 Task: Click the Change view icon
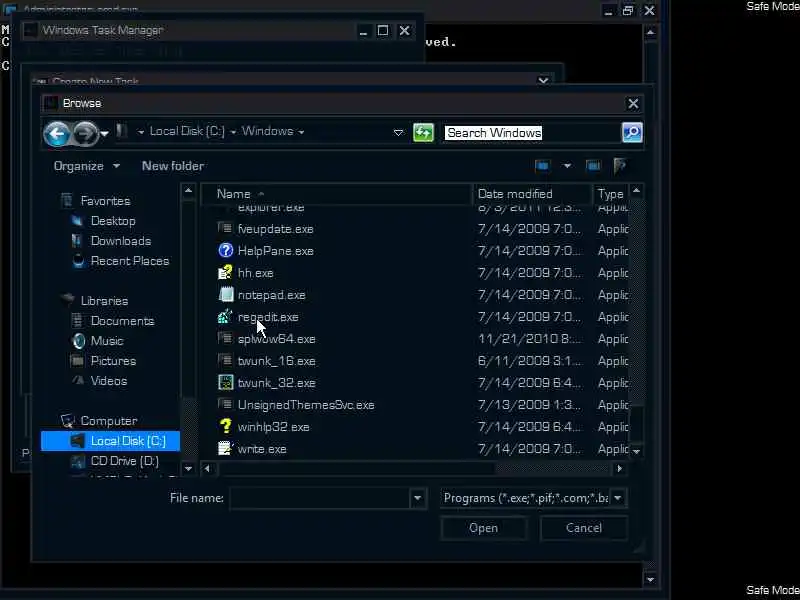pyautogui.click(x=542, y=166)
